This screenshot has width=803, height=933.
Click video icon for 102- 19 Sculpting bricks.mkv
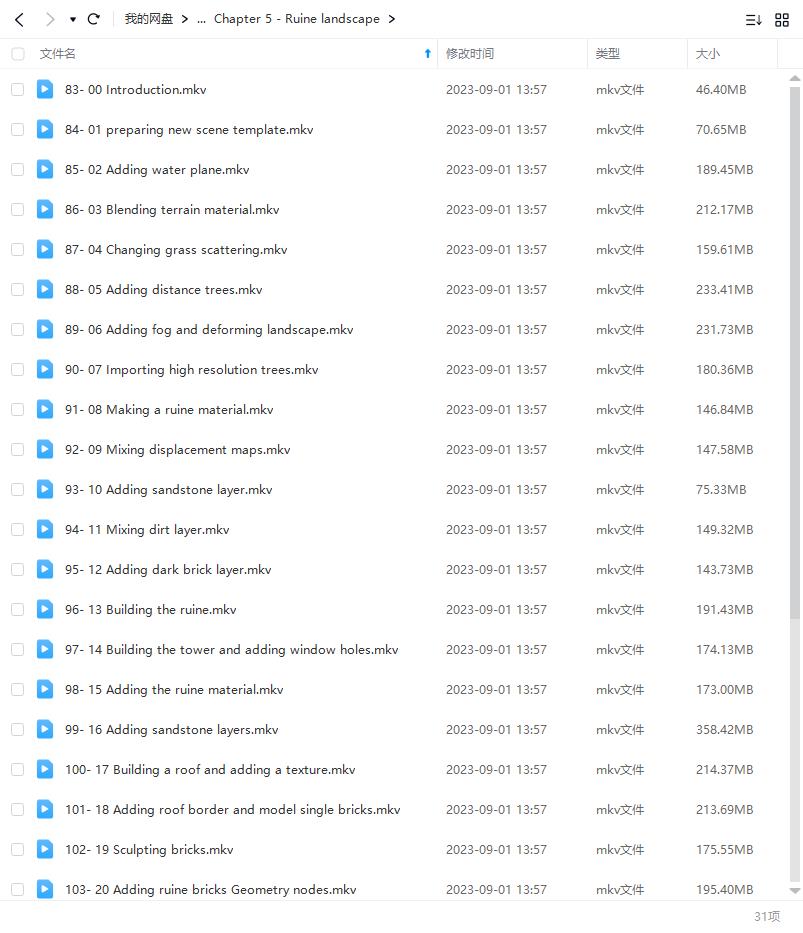tap(45, 849)
